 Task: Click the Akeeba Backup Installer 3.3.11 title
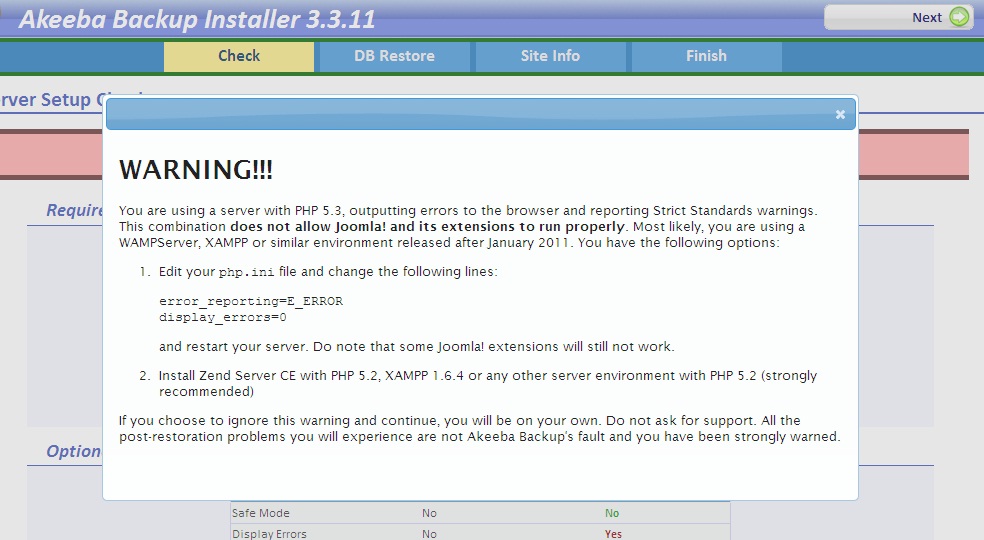pos(197,19)
